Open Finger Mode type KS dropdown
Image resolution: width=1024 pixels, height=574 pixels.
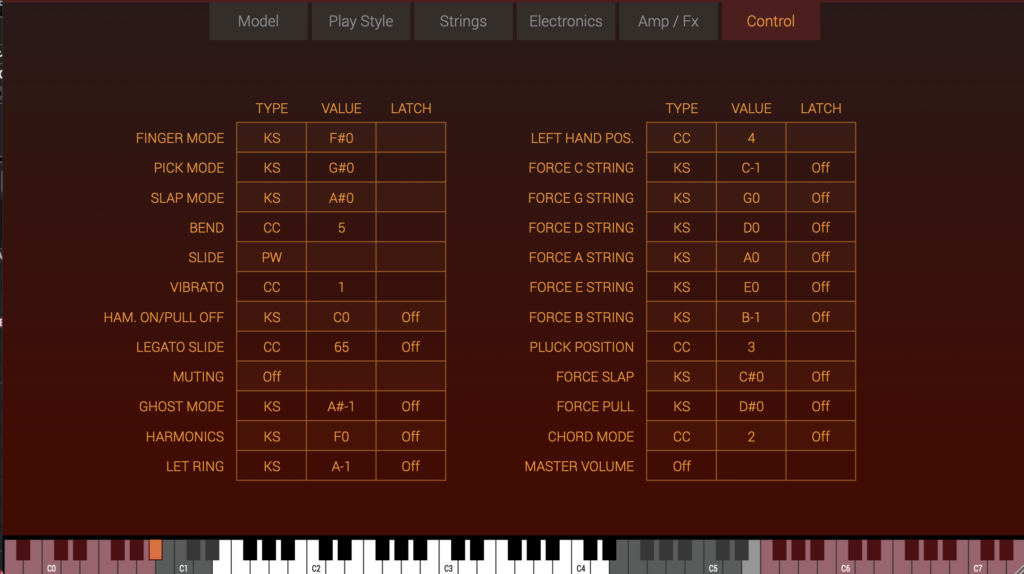271,138
